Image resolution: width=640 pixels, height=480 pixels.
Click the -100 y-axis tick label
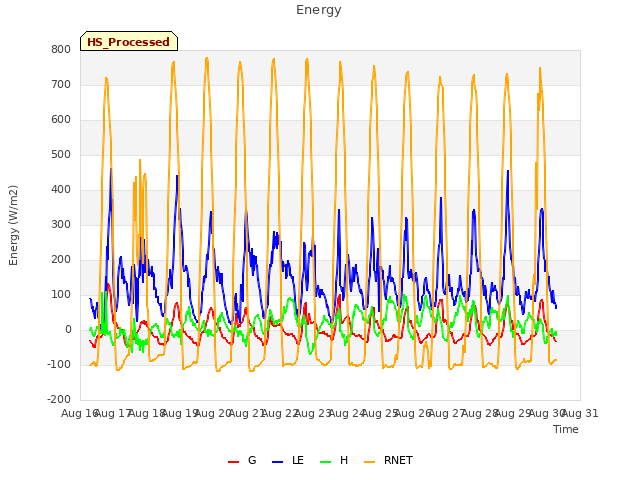[x=59, y=364]
